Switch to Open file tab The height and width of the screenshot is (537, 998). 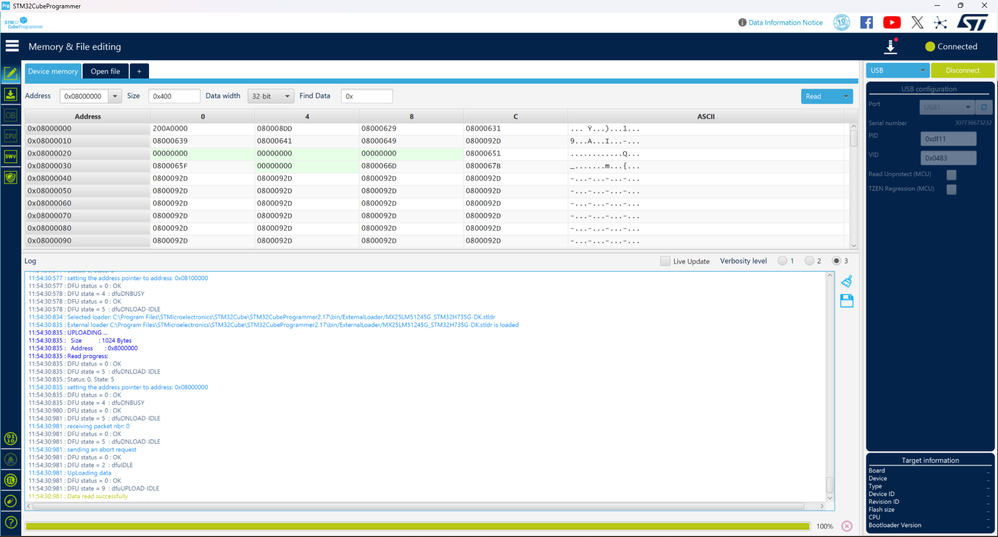pyautogui.click(x=106, y=71)
